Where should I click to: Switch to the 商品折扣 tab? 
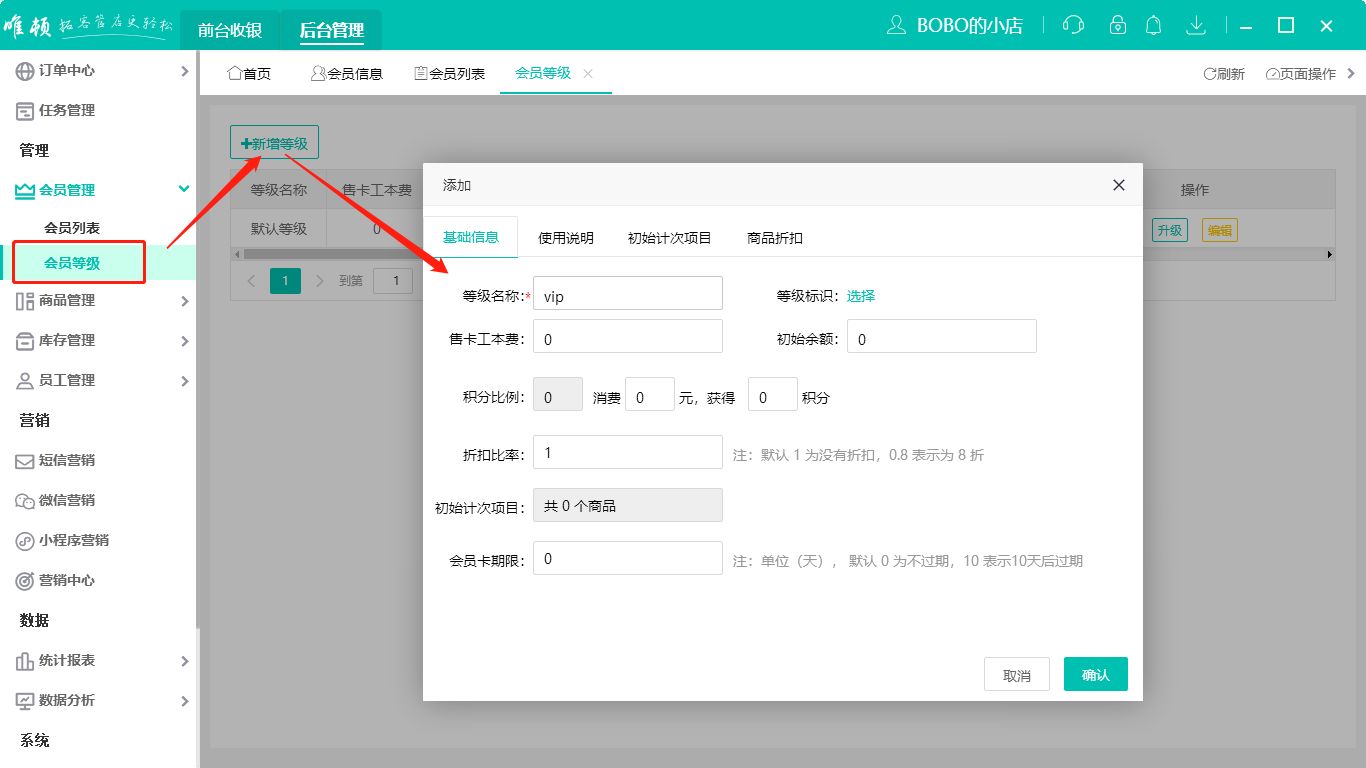(x=775, y=238)
